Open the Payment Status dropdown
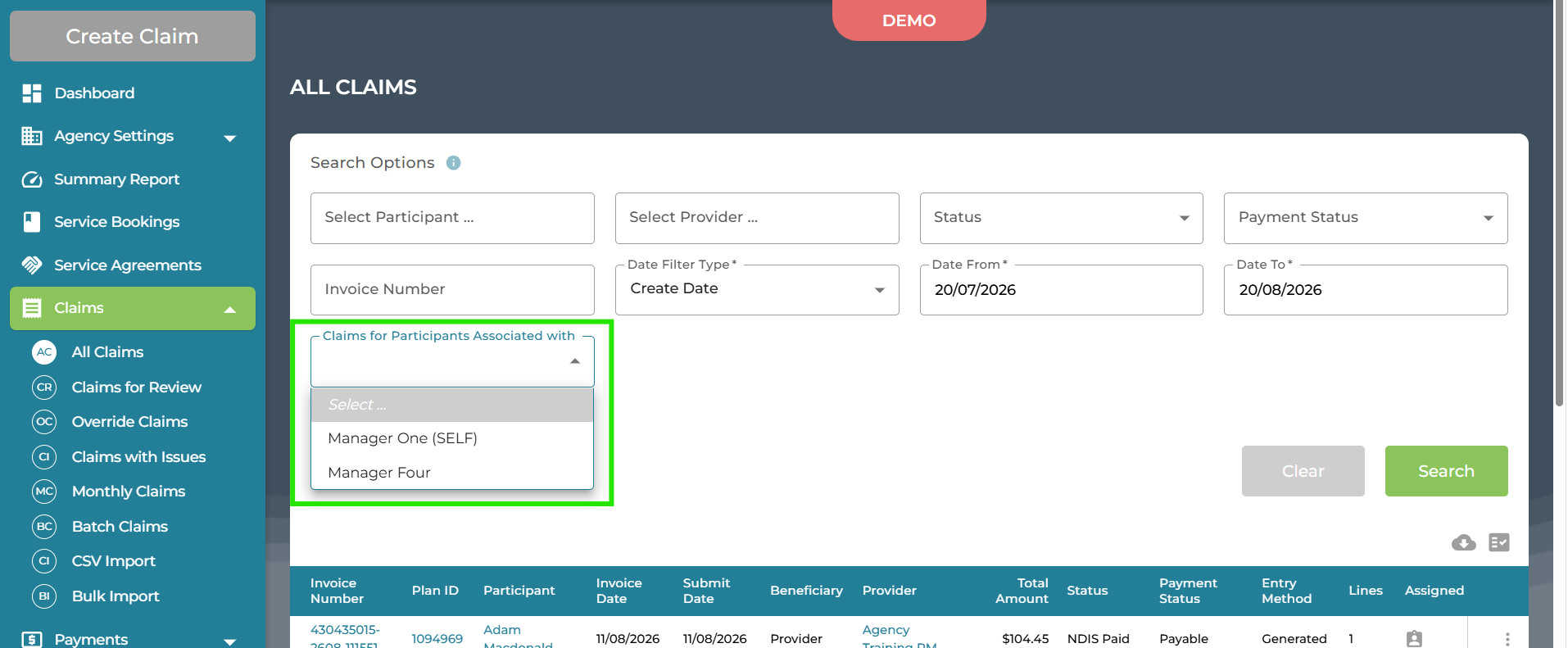The image size is (1568, 648). [x=1366, y=218]
